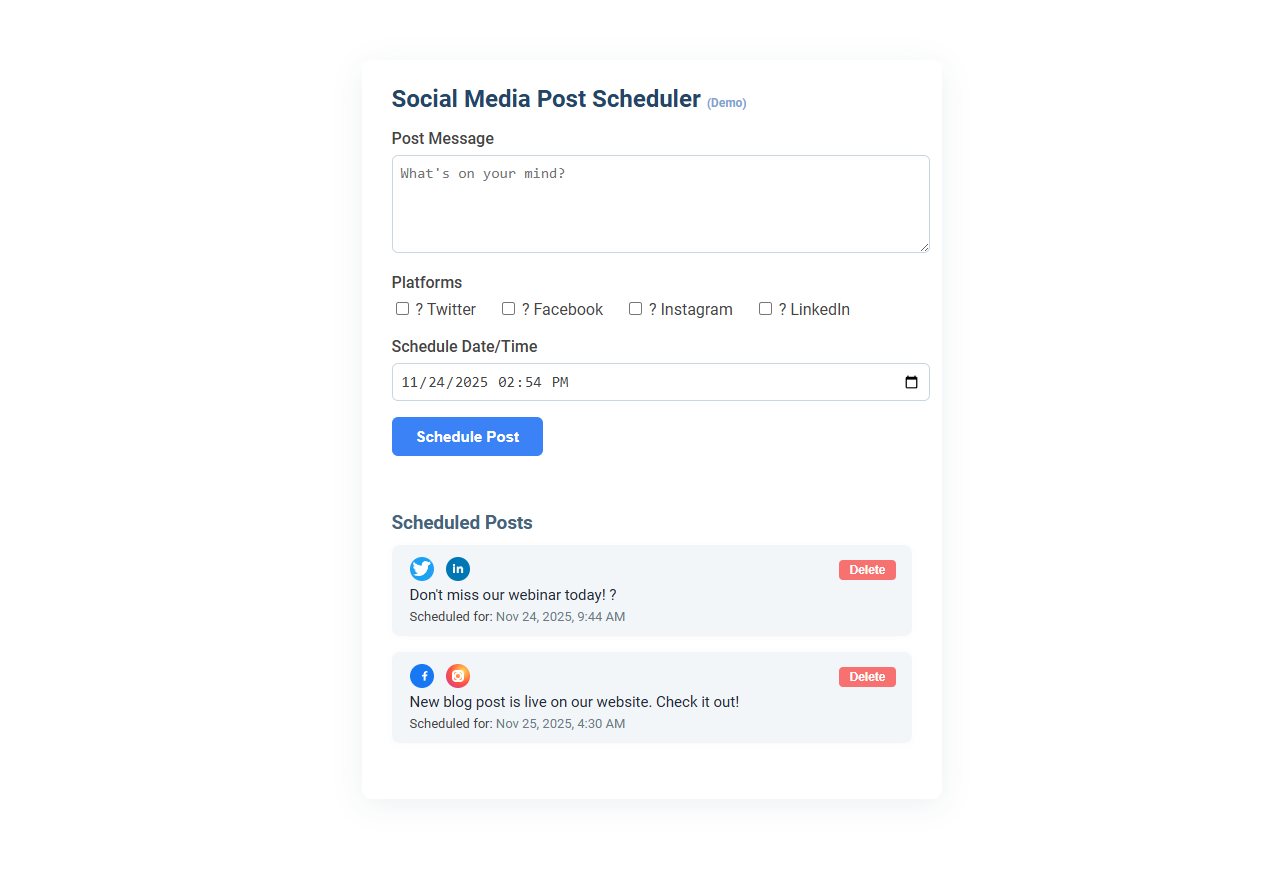Screen dimensions: 1263x889
Task: Click the placeholder icon beside the Facebook label
Action: click(x=525, y=309)
